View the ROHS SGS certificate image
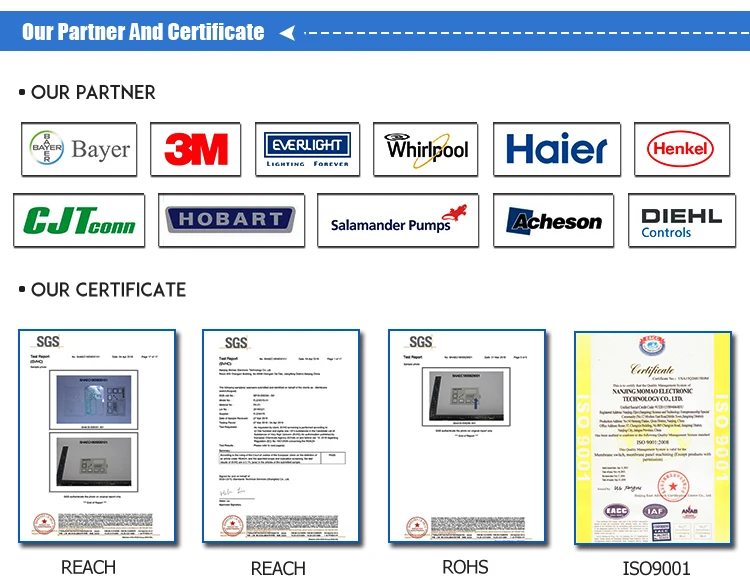 [467, 436]
